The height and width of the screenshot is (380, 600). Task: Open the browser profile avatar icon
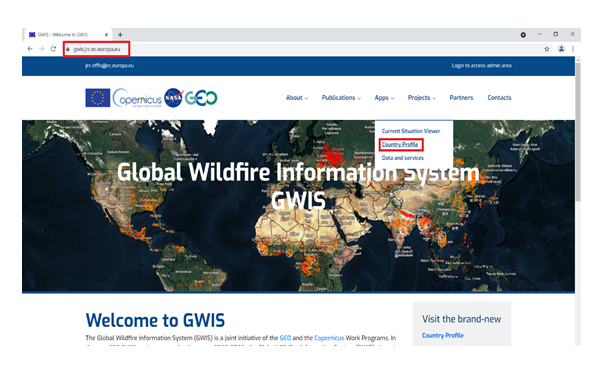coord(561,49)
